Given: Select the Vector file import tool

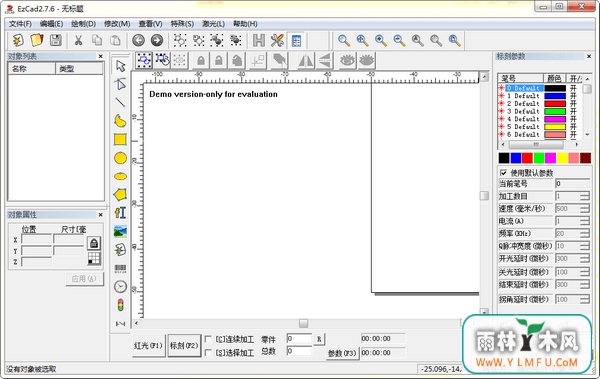Looking at the screenshot, I should click(x=120, y=250).
